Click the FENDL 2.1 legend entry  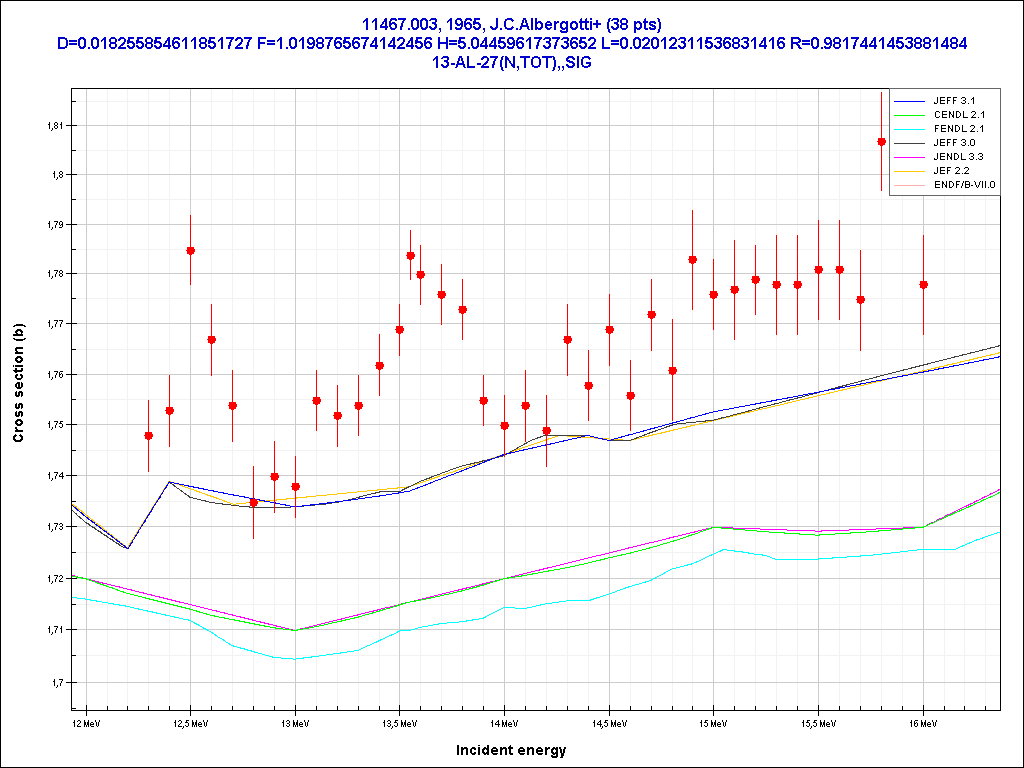coord(958,129)
